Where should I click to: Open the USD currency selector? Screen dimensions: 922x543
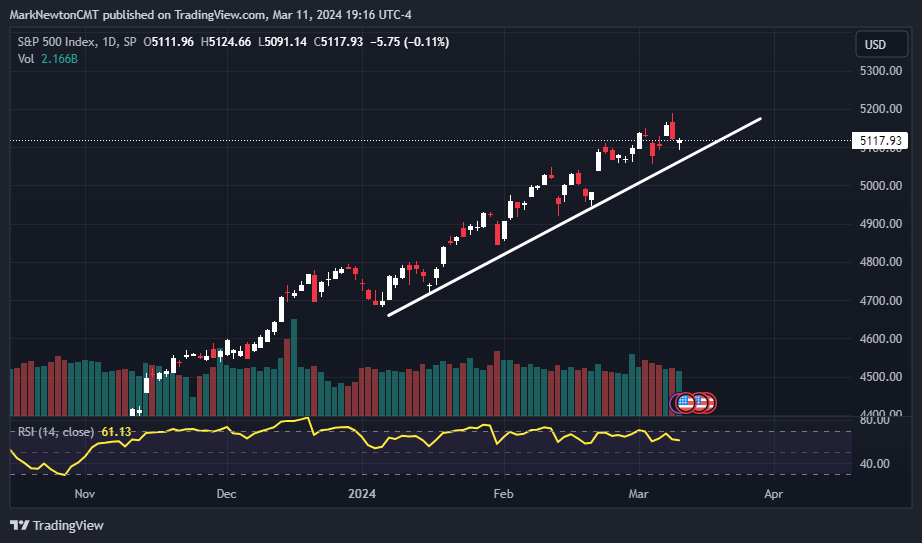pyautogui.click(x=875, y=45)
